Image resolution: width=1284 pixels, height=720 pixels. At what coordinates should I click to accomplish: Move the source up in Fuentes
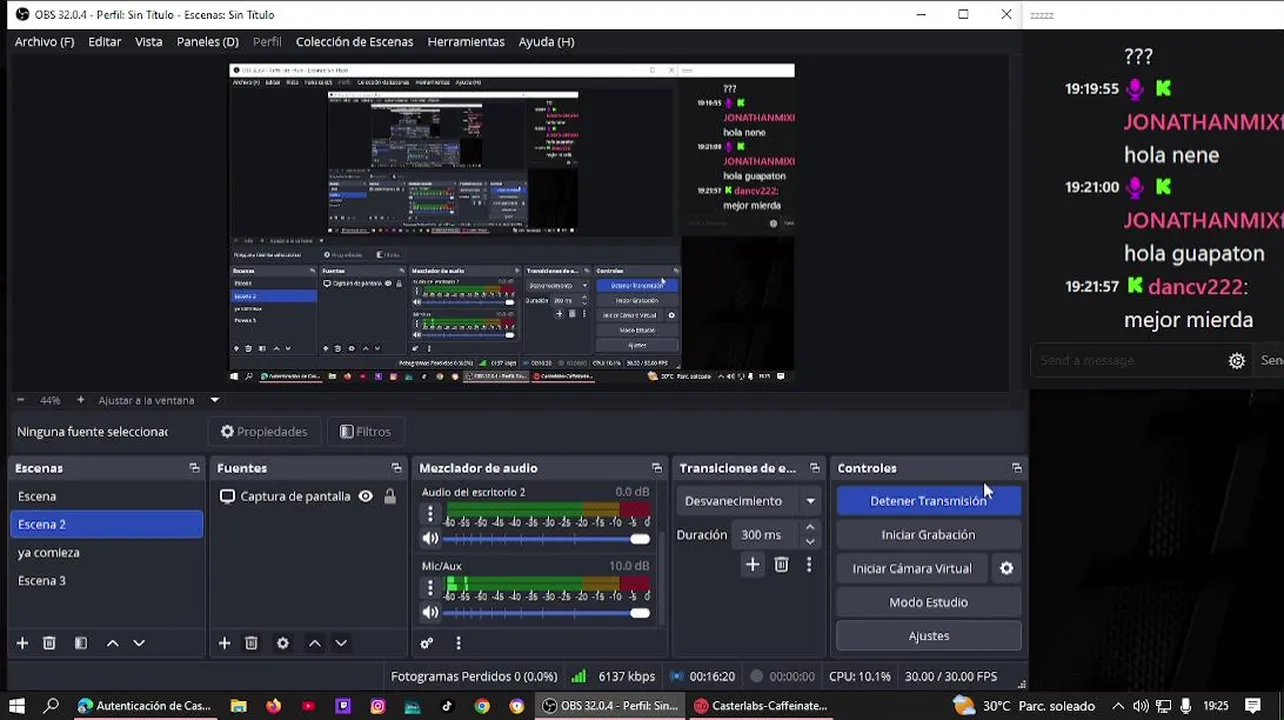[315, 643]
